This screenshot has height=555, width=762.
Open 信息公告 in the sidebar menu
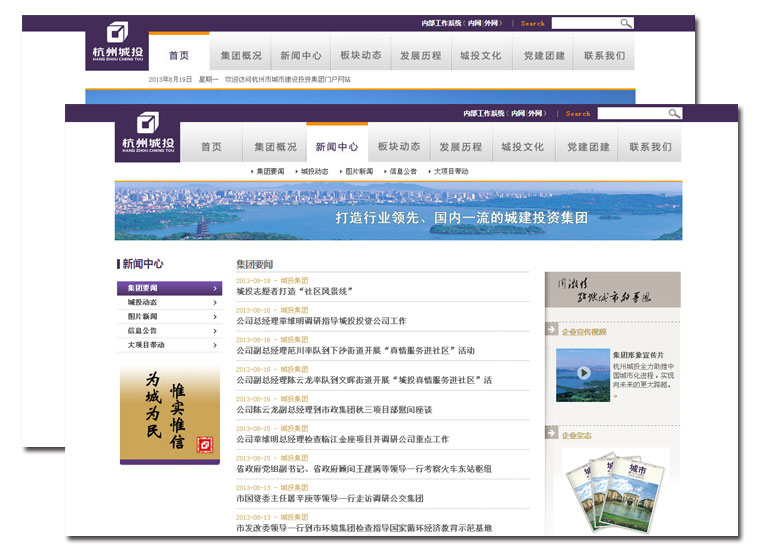143,330
